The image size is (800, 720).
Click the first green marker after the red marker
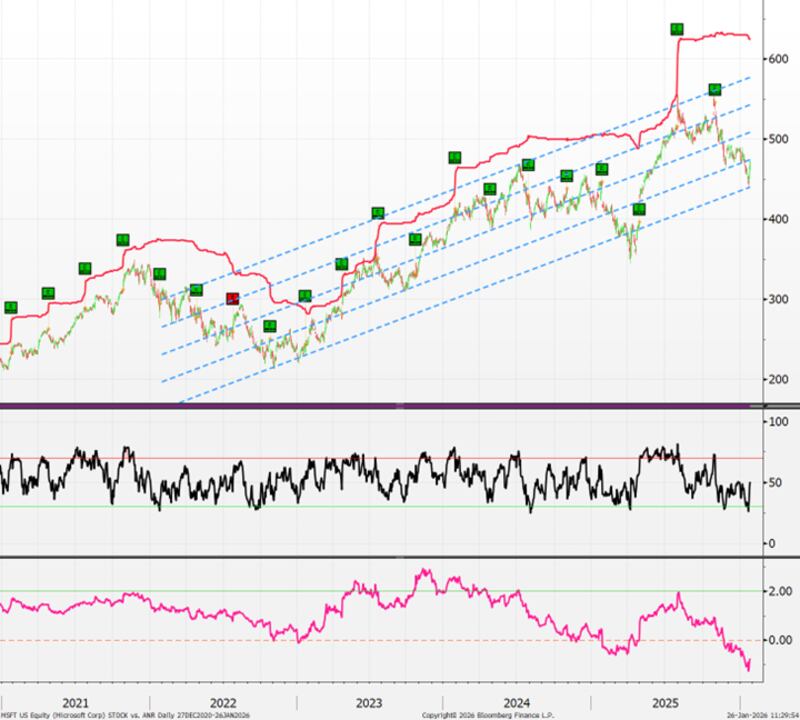click(269, 327)
